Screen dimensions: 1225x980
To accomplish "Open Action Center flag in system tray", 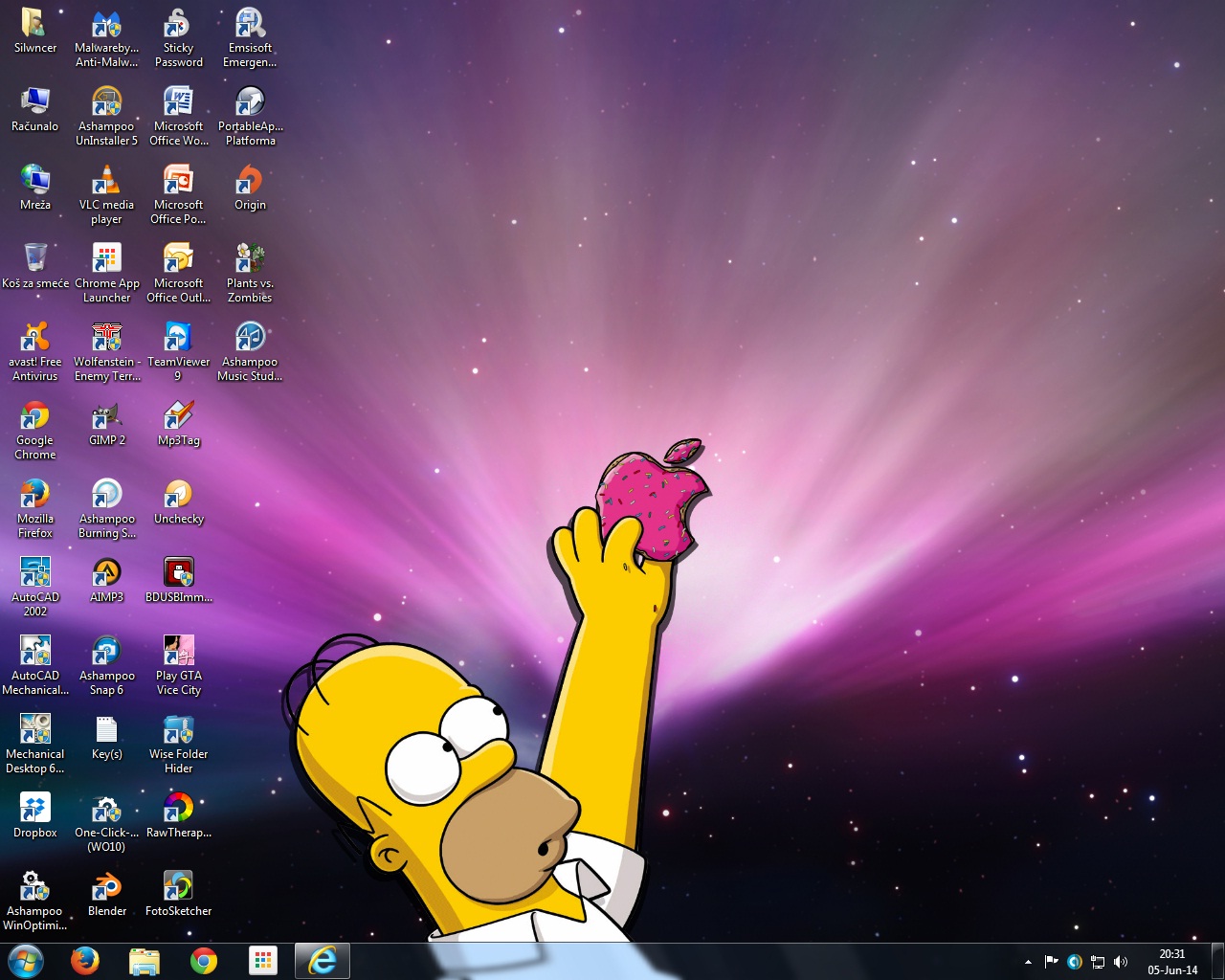I will tap(1051, 962).
